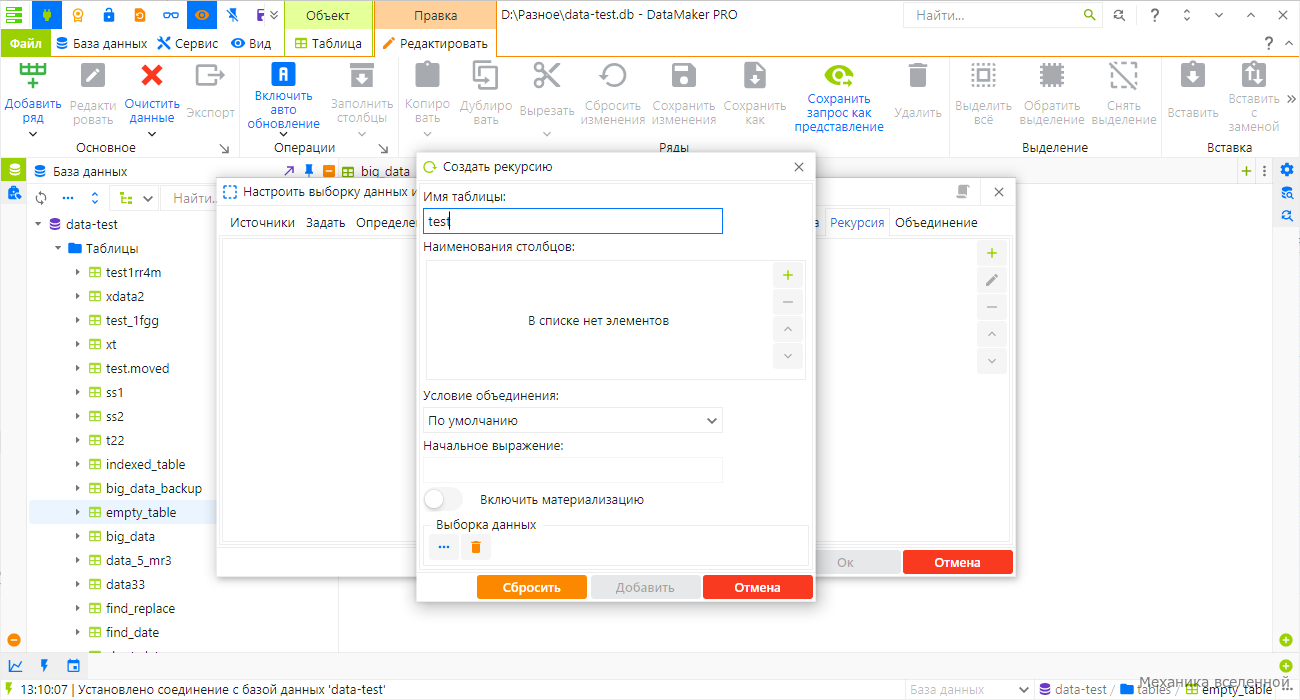Click green plus beside column names list
The width and height of the screenshot is (1300, 700).
coord(788,275)
